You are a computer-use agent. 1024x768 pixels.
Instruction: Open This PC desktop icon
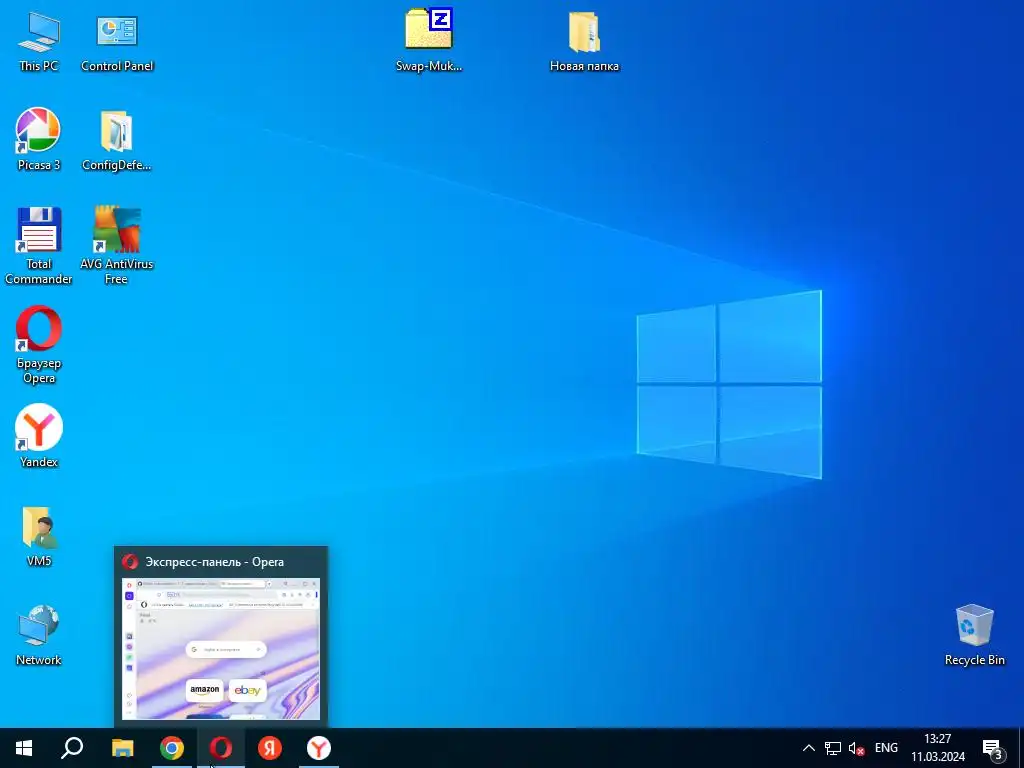click(x=39, y=41)
